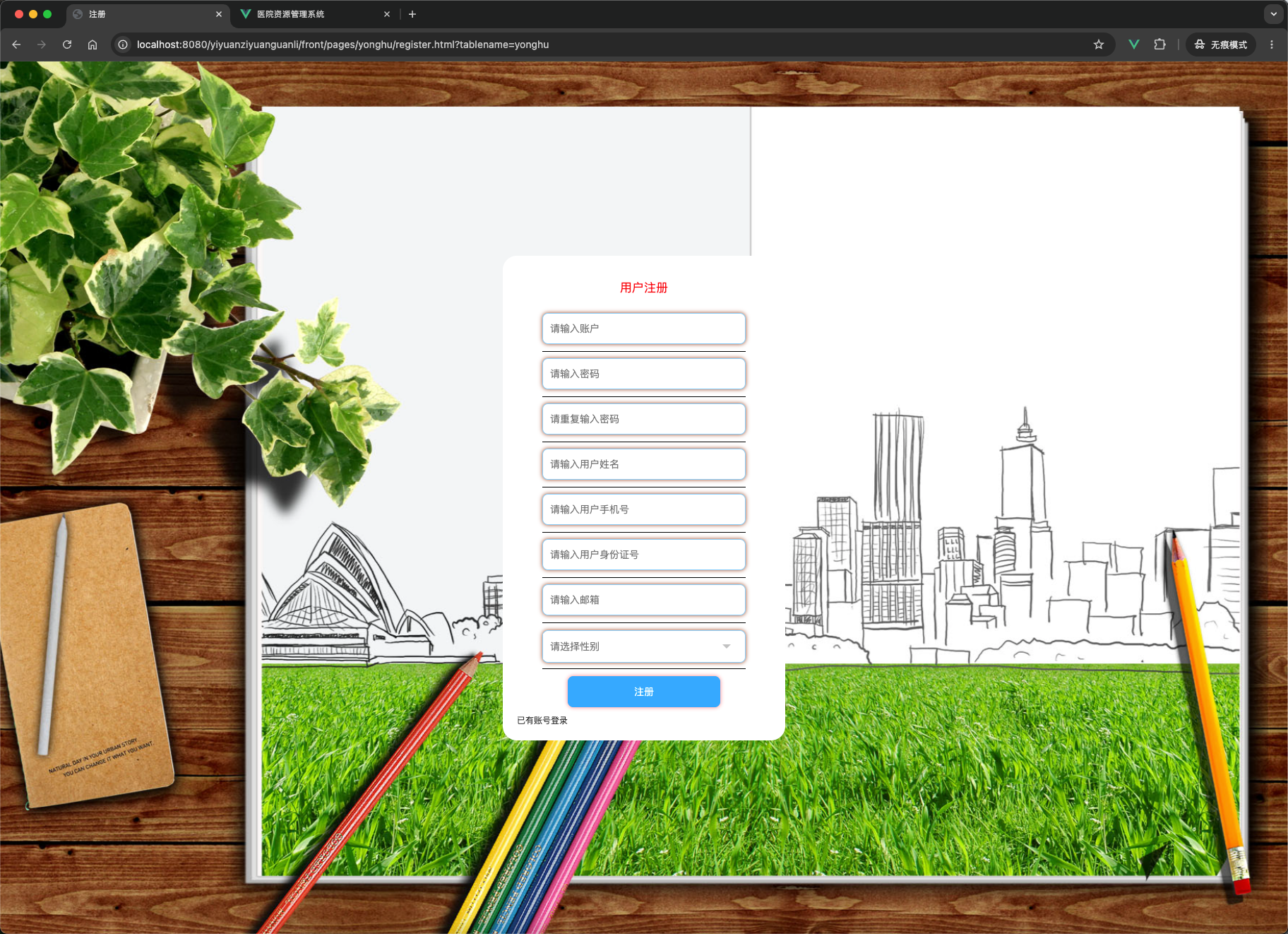Click the 请输入用户手机号 field
The width and height of the screenshot is (1288, 934).
click(644, 509)
